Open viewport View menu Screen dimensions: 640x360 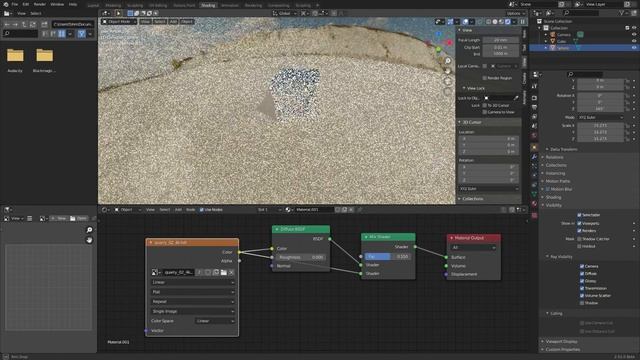coord(145,21)
